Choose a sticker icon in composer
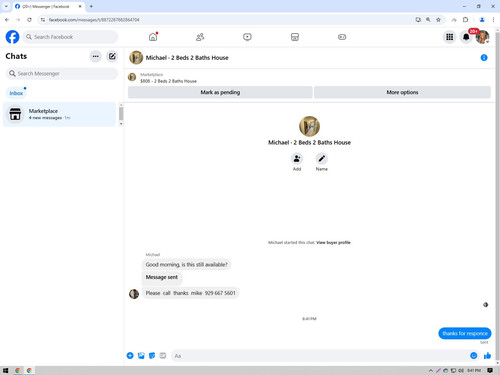 coord(152,356)
